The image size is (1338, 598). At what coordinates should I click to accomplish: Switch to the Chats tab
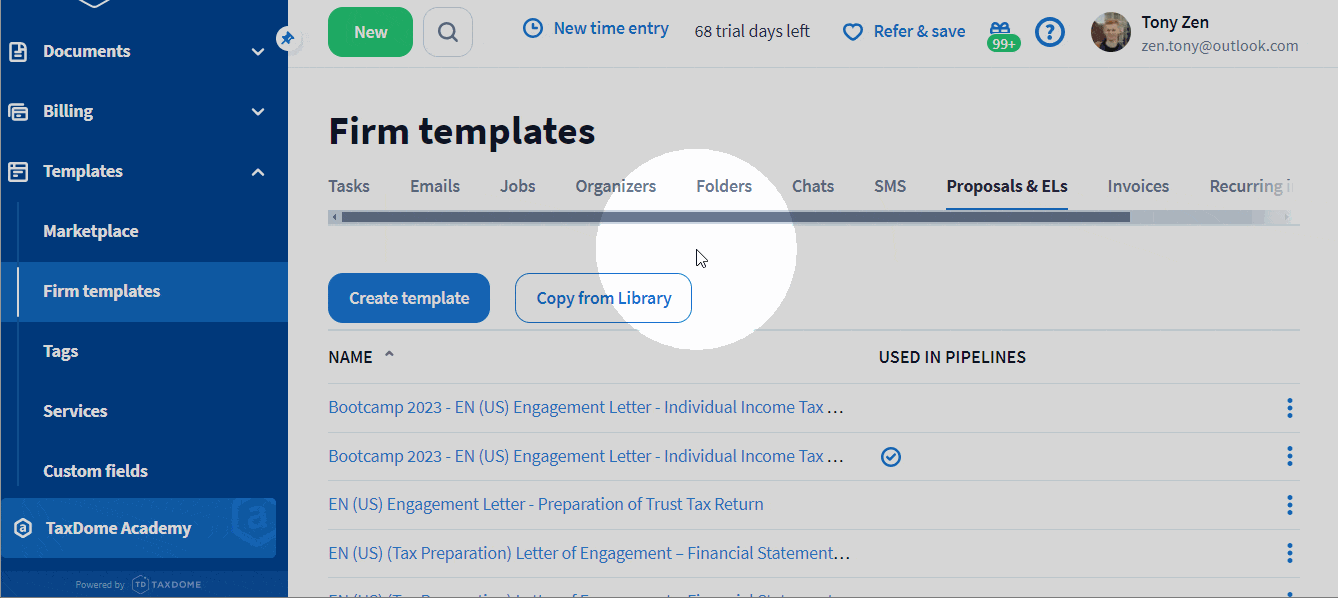[813, 186]
